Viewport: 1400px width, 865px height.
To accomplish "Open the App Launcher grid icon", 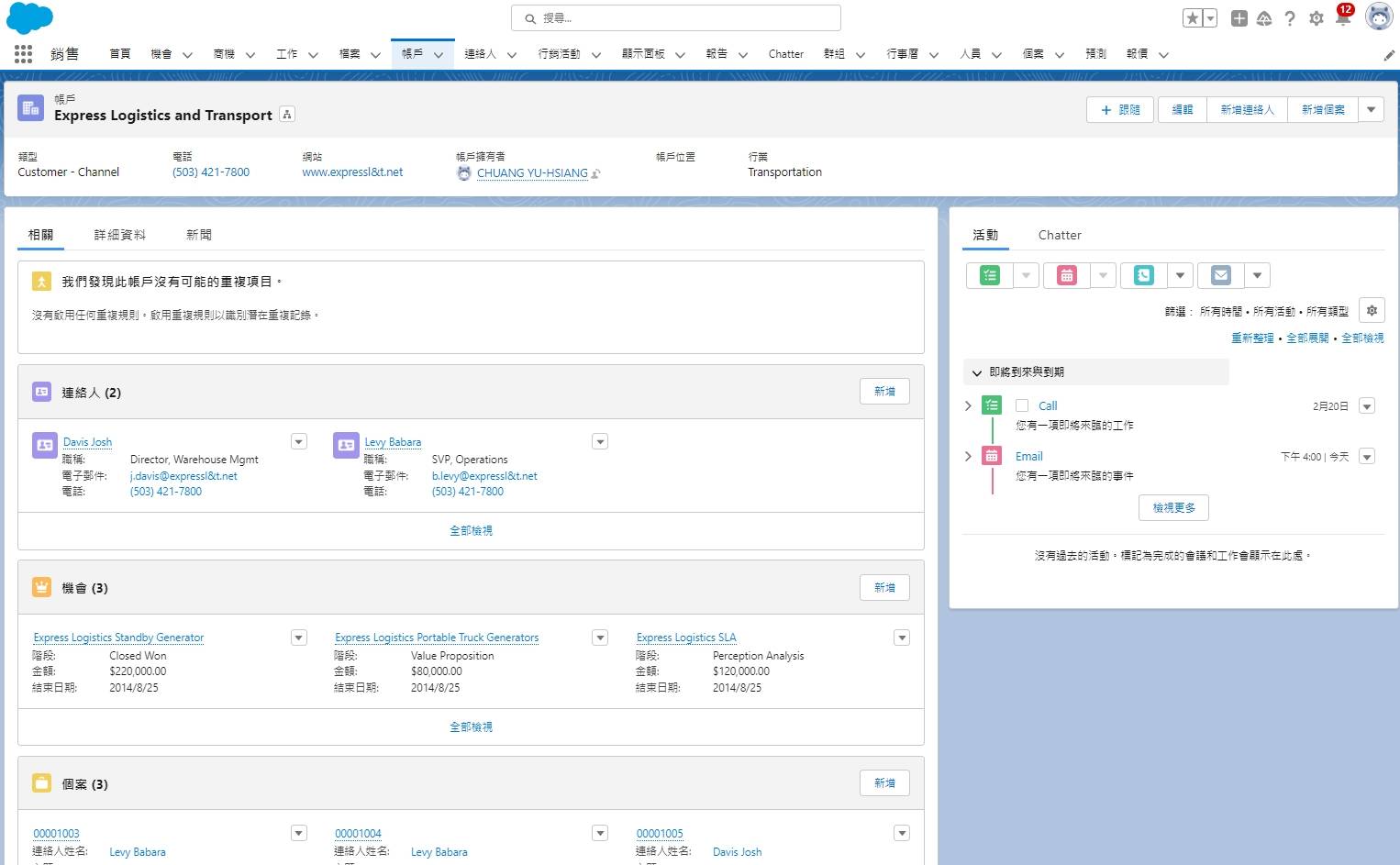I will [x=23, y=54].
